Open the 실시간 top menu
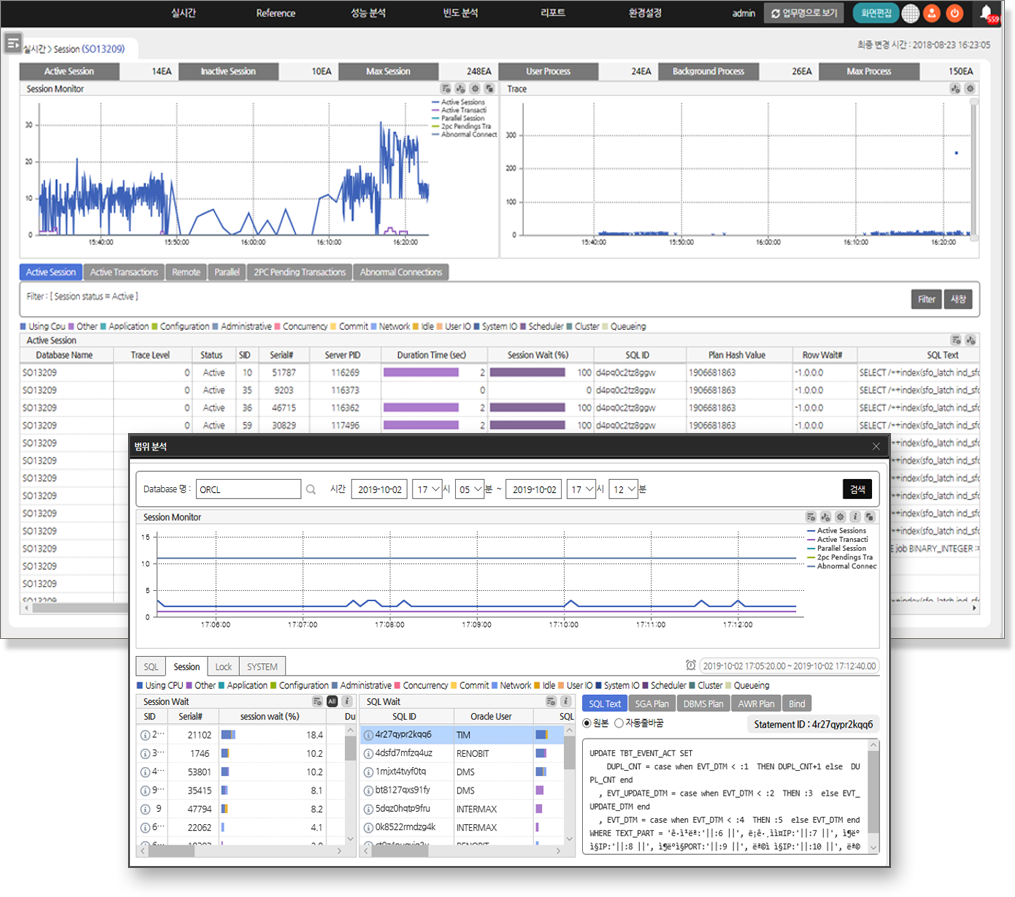 183,13
